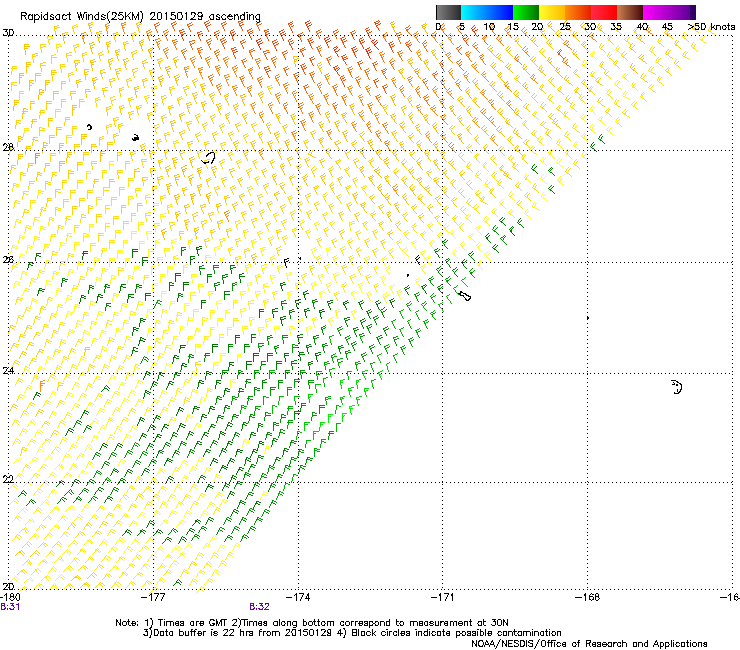
Task: Select the orange 25-30 knots legend segment
Action: click(578, 12)
